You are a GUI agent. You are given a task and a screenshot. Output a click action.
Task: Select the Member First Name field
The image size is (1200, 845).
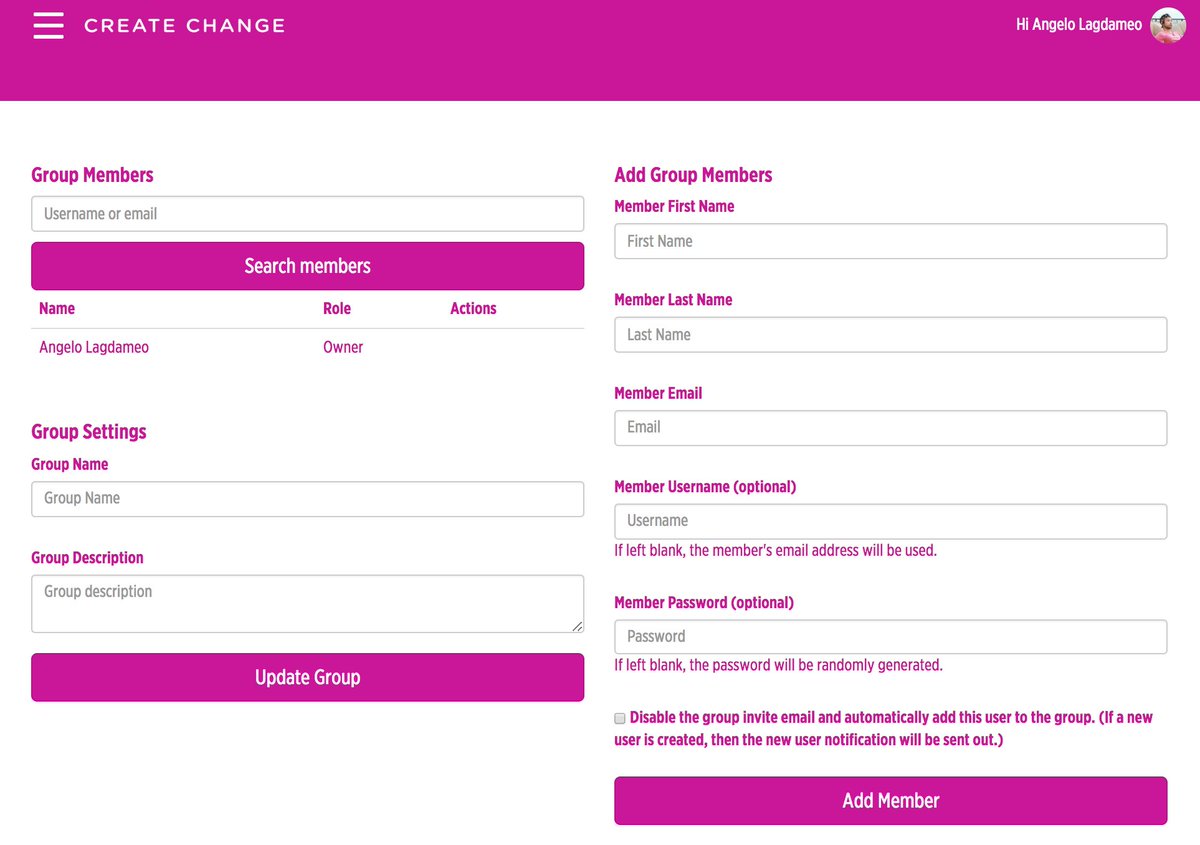coord(891,241)
